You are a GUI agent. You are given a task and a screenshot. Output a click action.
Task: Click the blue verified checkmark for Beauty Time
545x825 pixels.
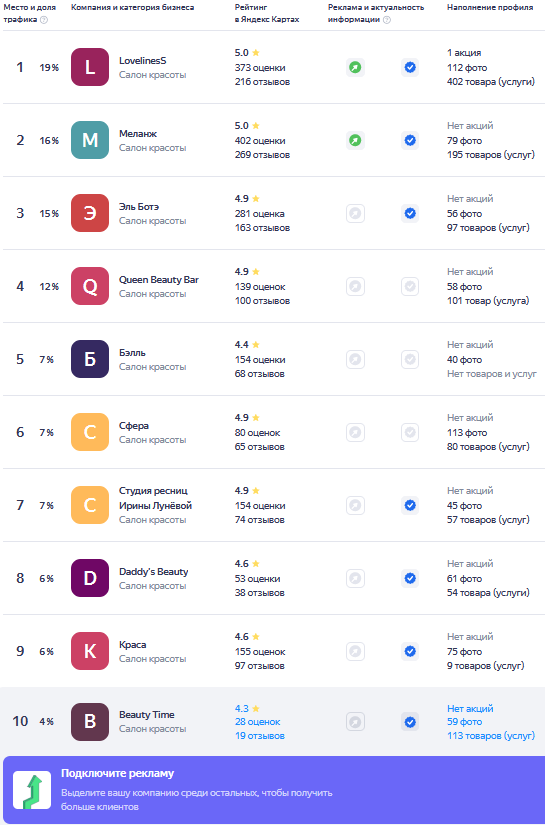(x=410, y=722)
